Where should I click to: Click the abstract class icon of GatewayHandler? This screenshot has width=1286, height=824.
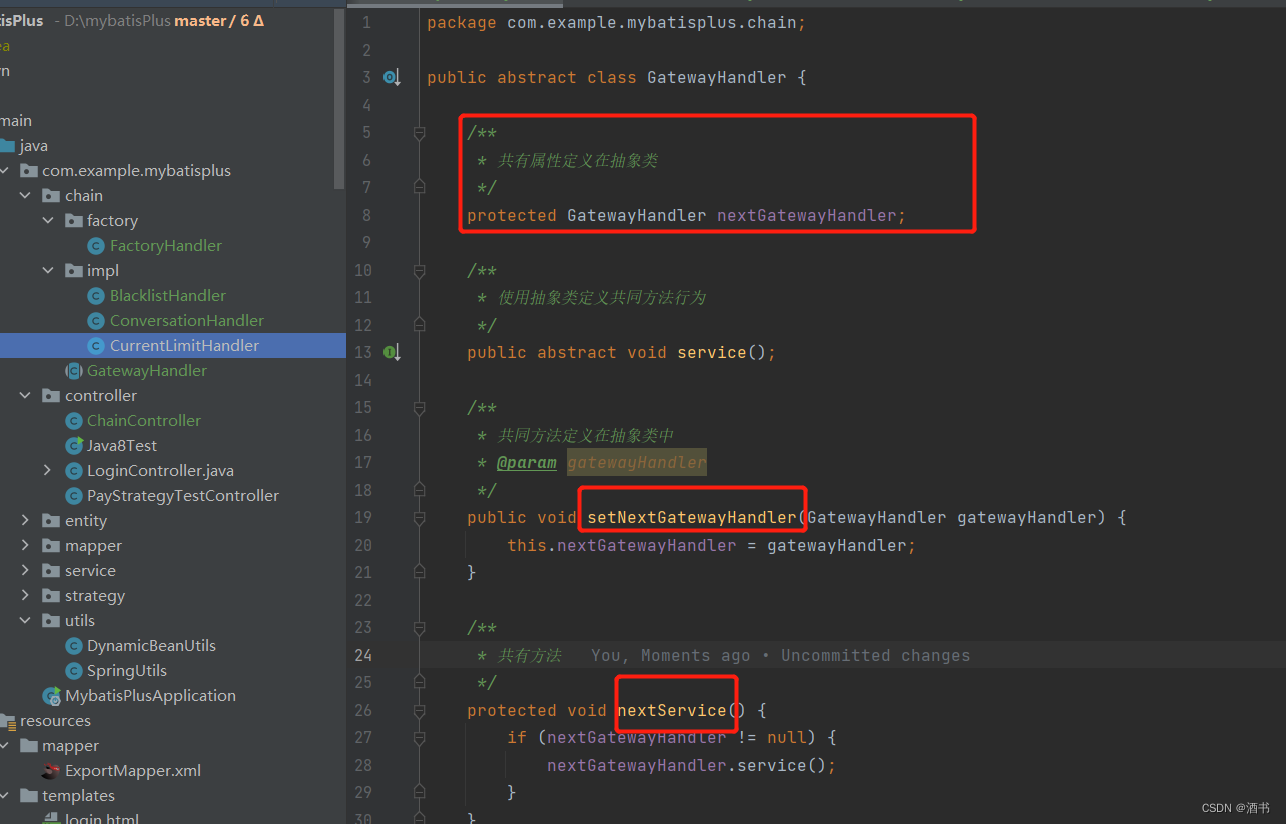click(73, 371)
